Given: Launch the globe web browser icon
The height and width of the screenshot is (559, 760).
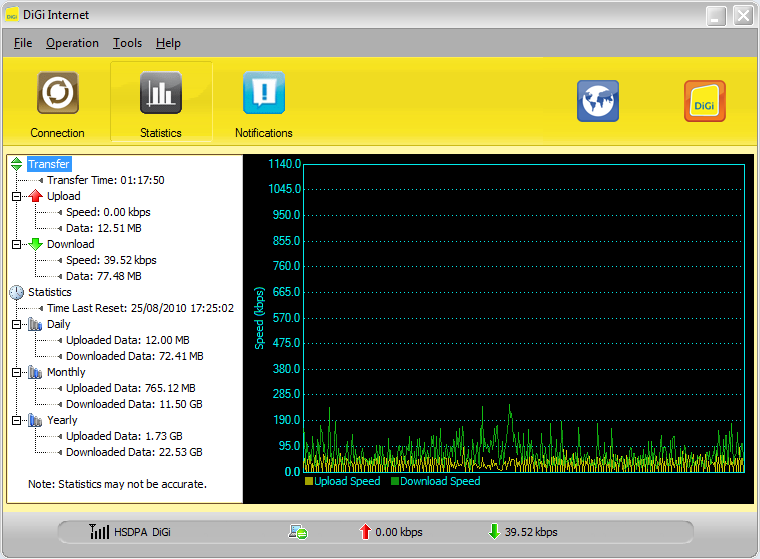Looking at the screenshot, I should 598,101.
